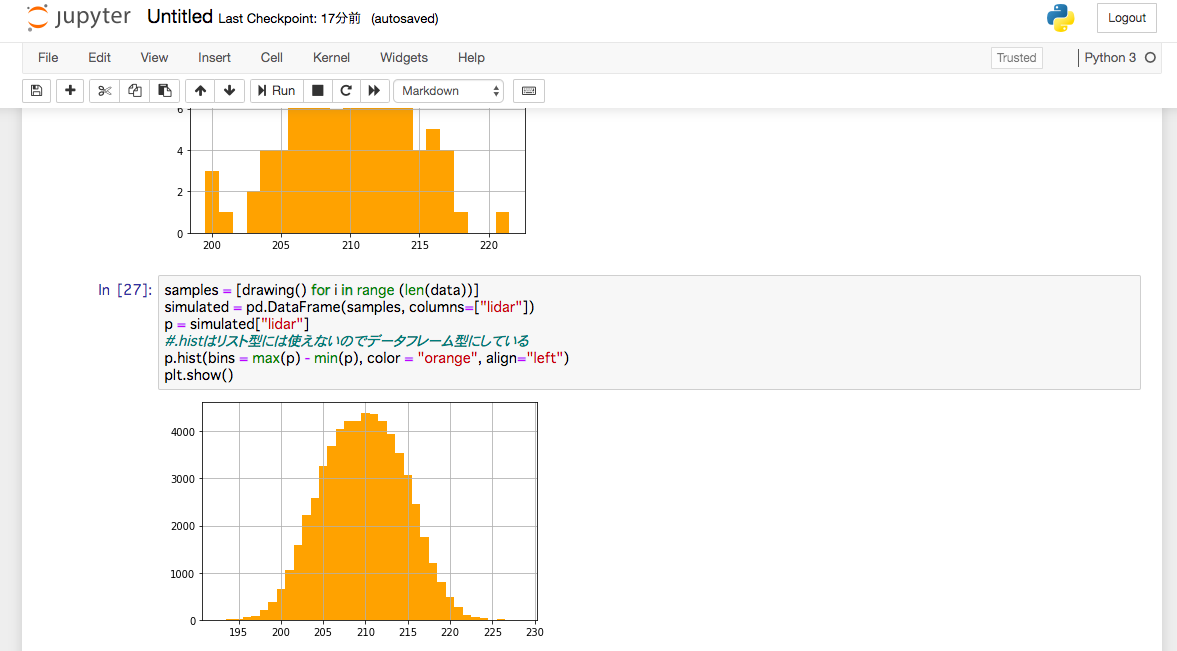1177x651 pixels.
Task: Cut selected cells with scissors icon
Action: 104,91
